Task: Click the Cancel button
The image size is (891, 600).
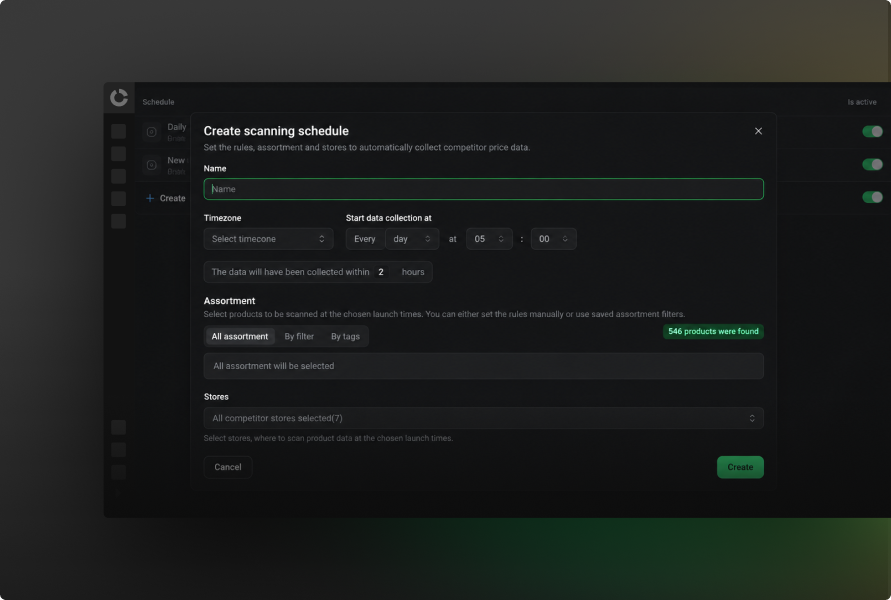Action: tap(228, 467)
